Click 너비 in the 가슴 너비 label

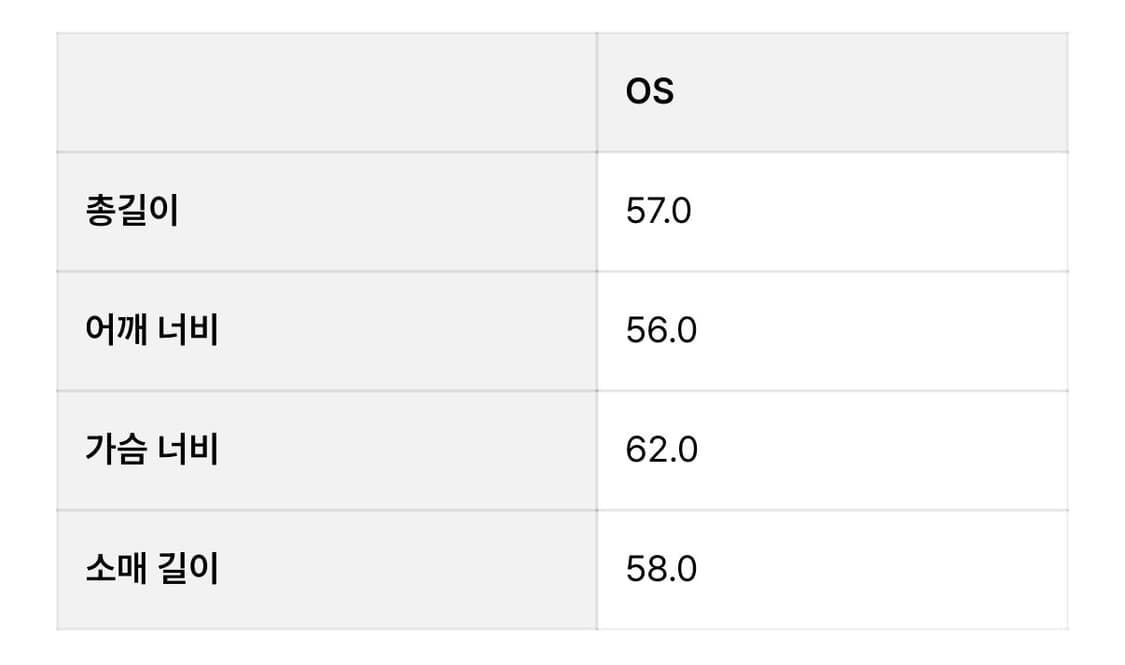click(189, 449)
